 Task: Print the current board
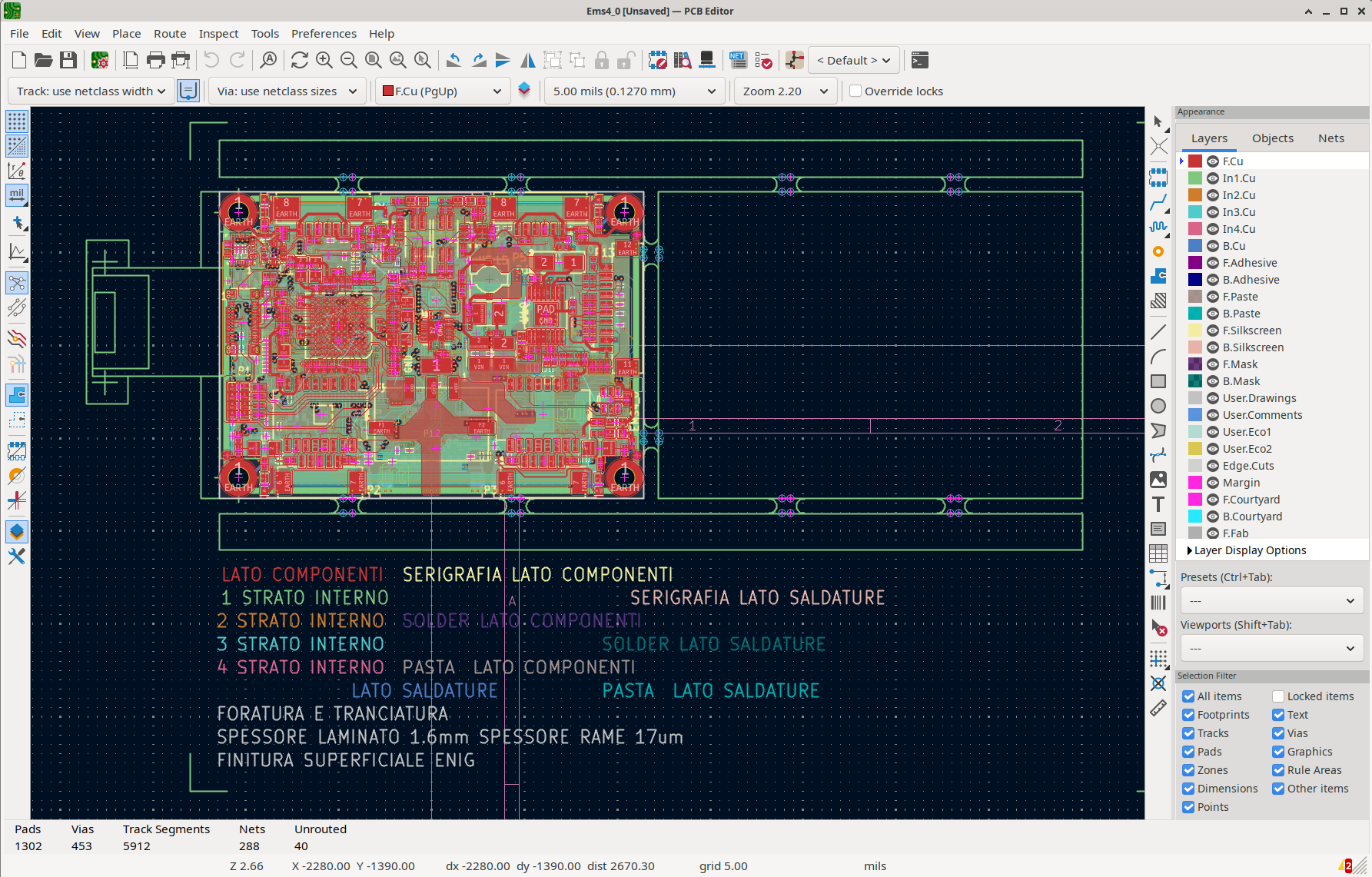click(155, 60)
